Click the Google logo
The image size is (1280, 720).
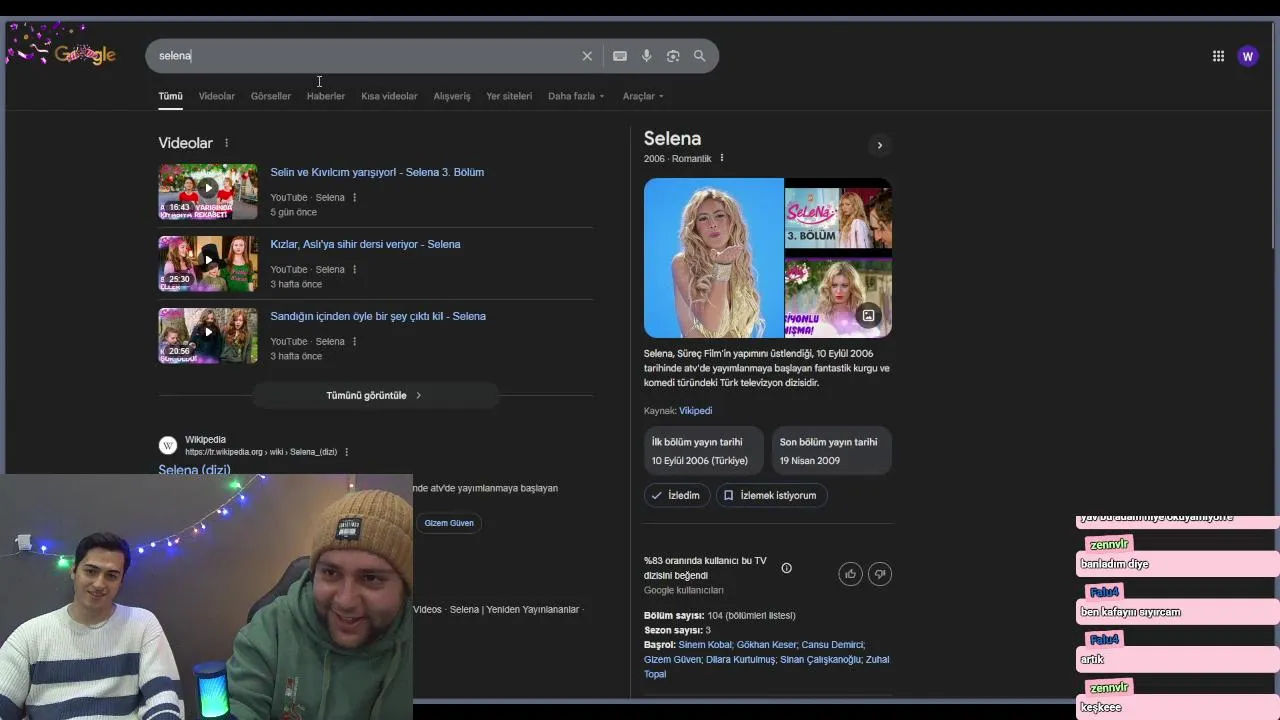coord(85,55)
